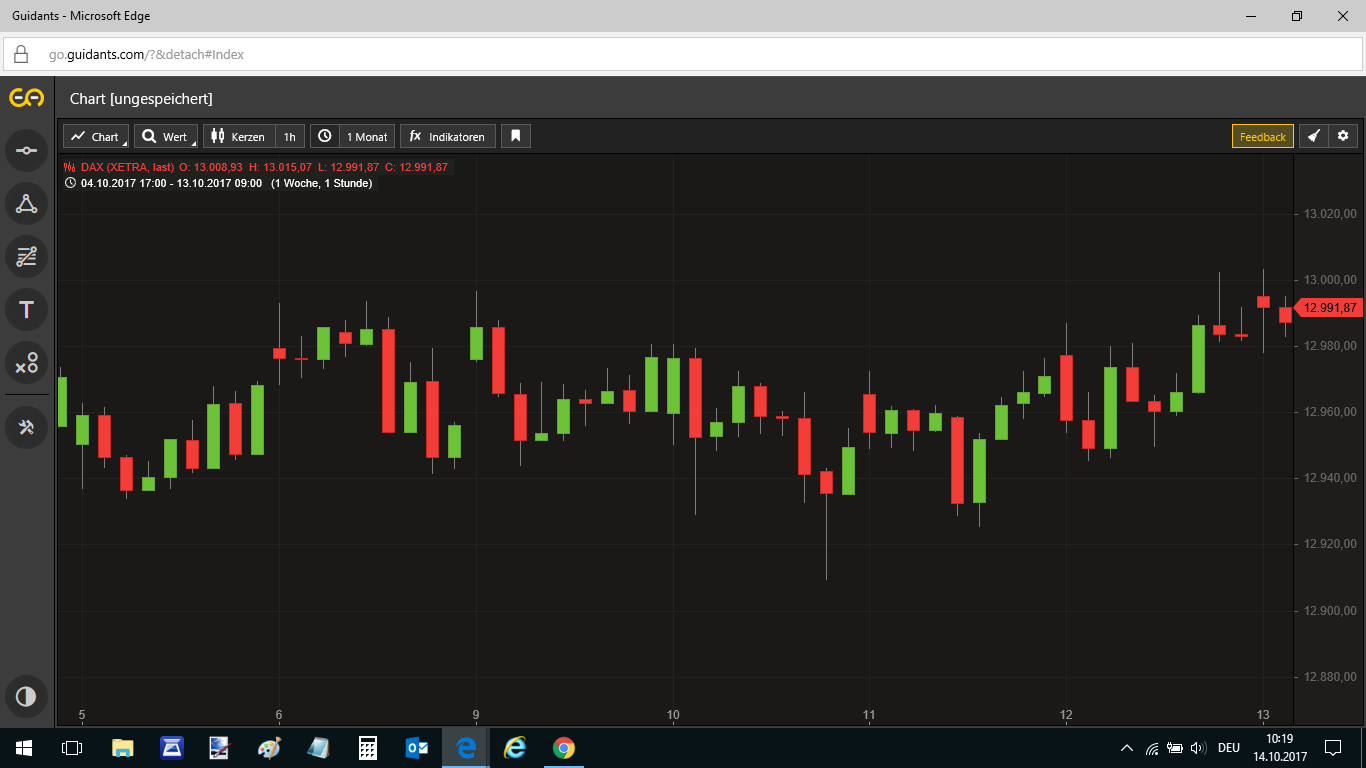Click the Chart [ungespeichert] title
Image resolution: width=1366 pixels, height=768 pixels.
(141, 98)
